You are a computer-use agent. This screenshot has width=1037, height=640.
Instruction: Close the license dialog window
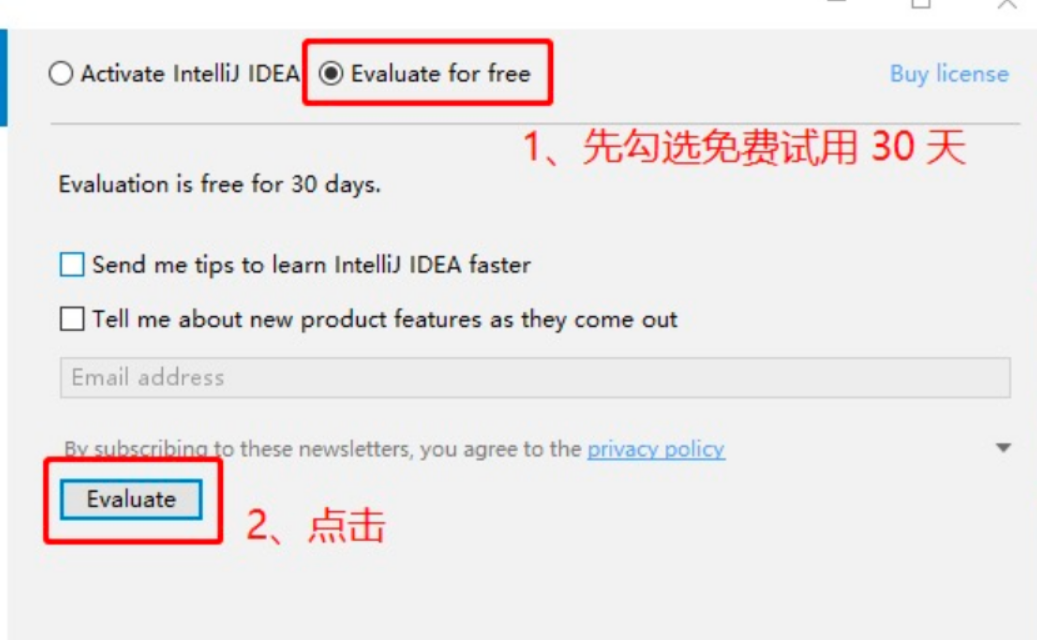pyautogui.click(x=1007, y=4)
